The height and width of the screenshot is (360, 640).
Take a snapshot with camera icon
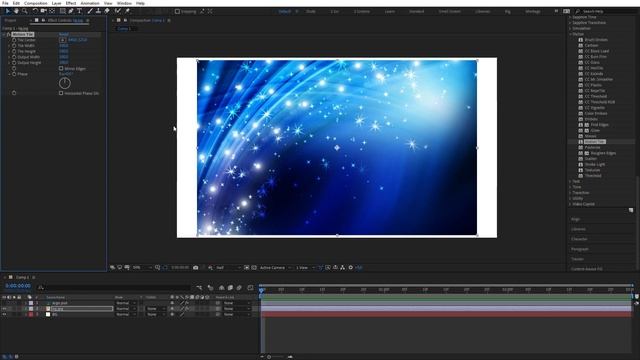click(196, 268)
